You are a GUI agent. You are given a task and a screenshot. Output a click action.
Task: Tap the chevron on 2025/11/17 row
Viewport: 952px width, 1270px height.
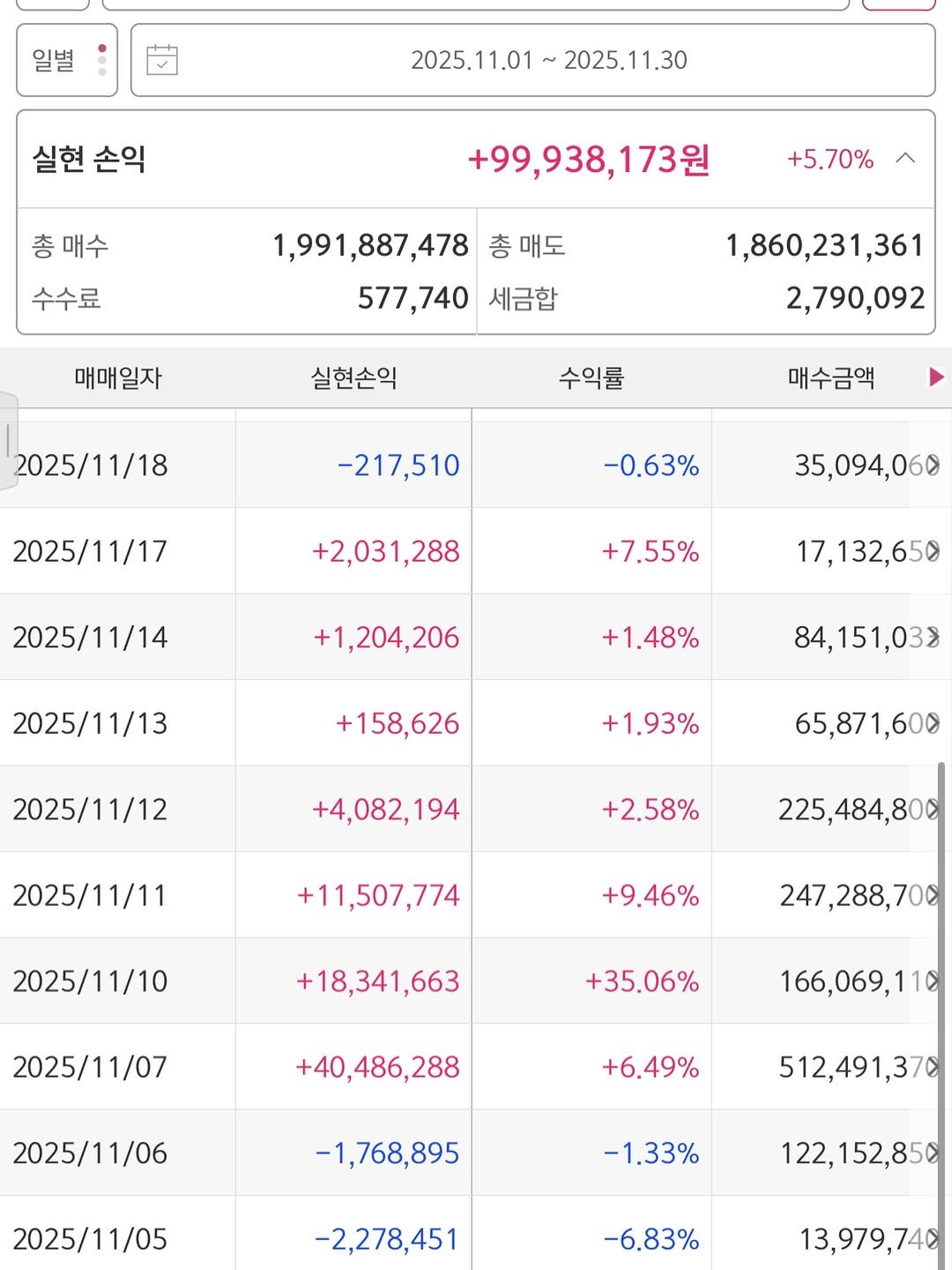click(933, 551)
